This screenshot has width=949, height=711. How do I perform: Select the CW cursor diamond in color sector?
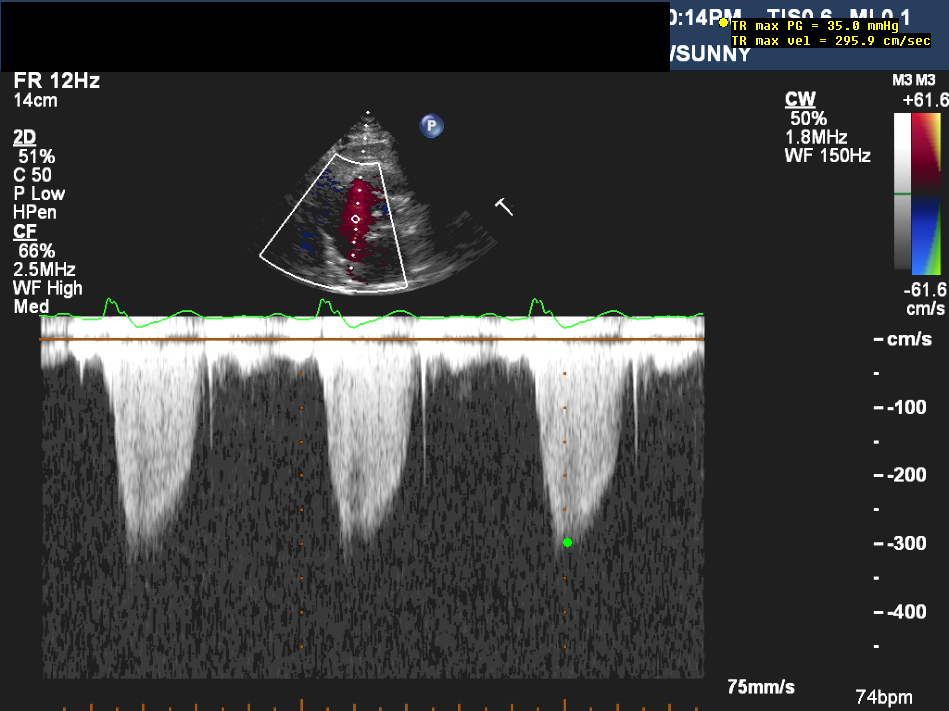pyautogui.click(x=355, y=218)
